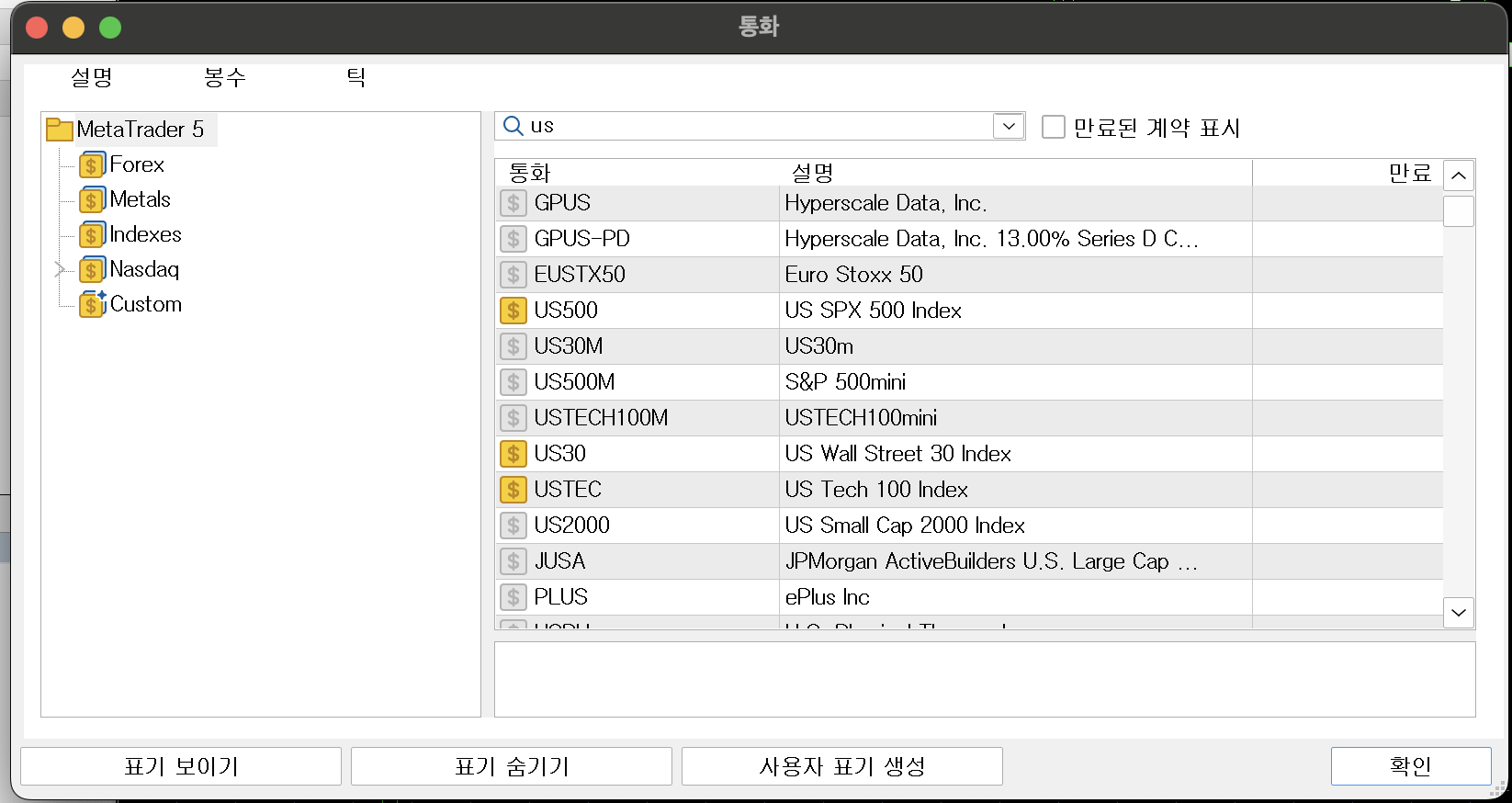The height and width of the screenshot is (803, 1512).
Task: Click the Indexes group icon
Action: tap(92, 235)
